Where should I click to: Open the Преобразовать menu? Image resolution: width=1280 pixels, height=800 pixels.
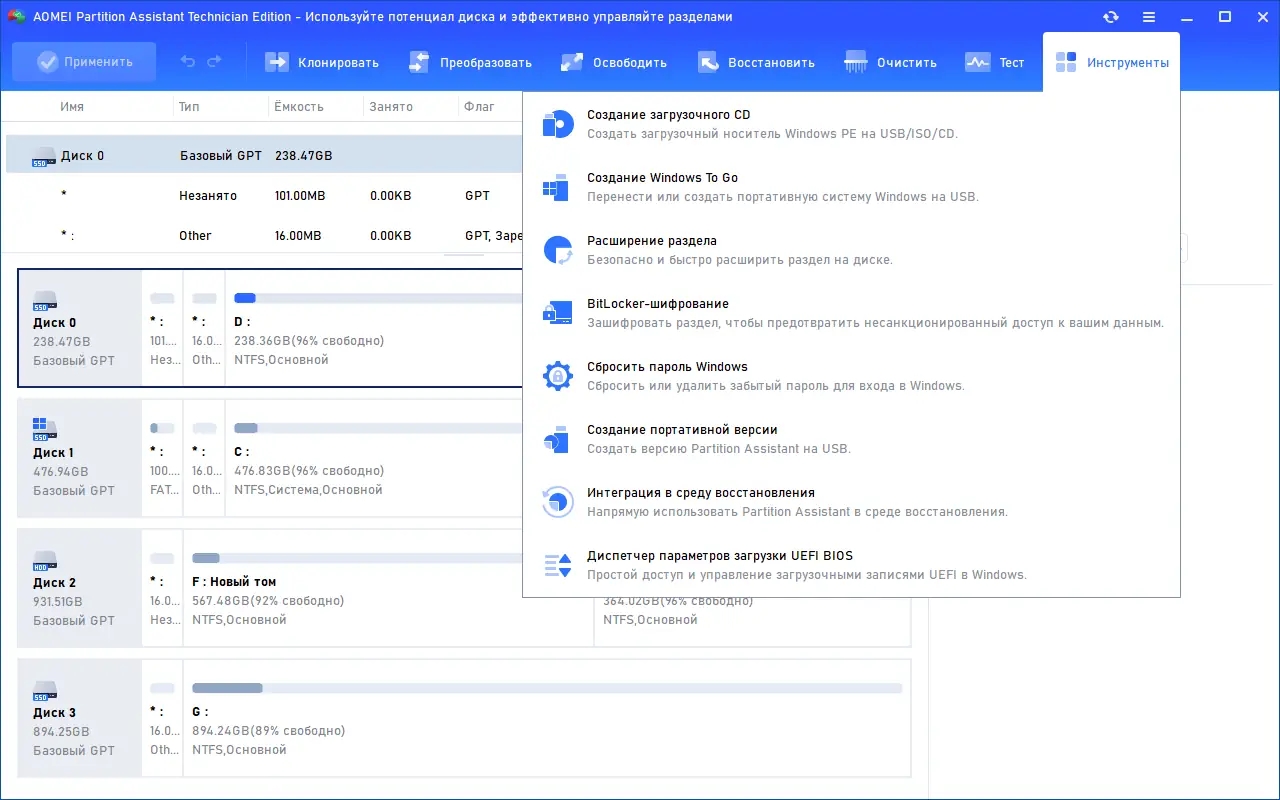pos(470,62)
